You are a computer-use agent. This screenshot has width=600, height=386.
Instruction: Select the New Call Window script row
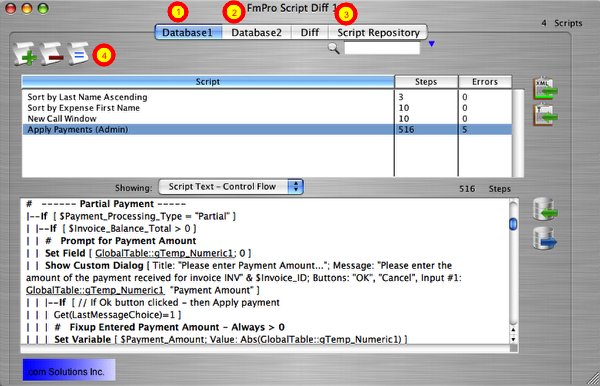[267, 119]
